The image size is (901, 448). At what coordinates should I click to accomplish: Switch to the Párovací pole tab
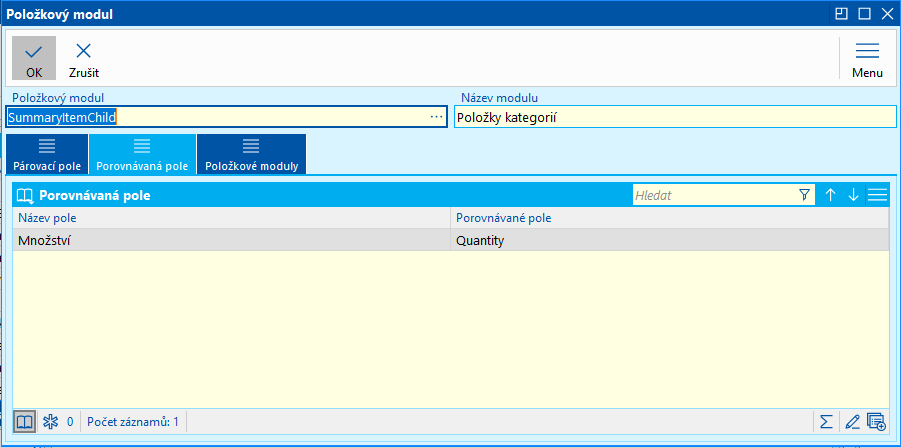47,154
